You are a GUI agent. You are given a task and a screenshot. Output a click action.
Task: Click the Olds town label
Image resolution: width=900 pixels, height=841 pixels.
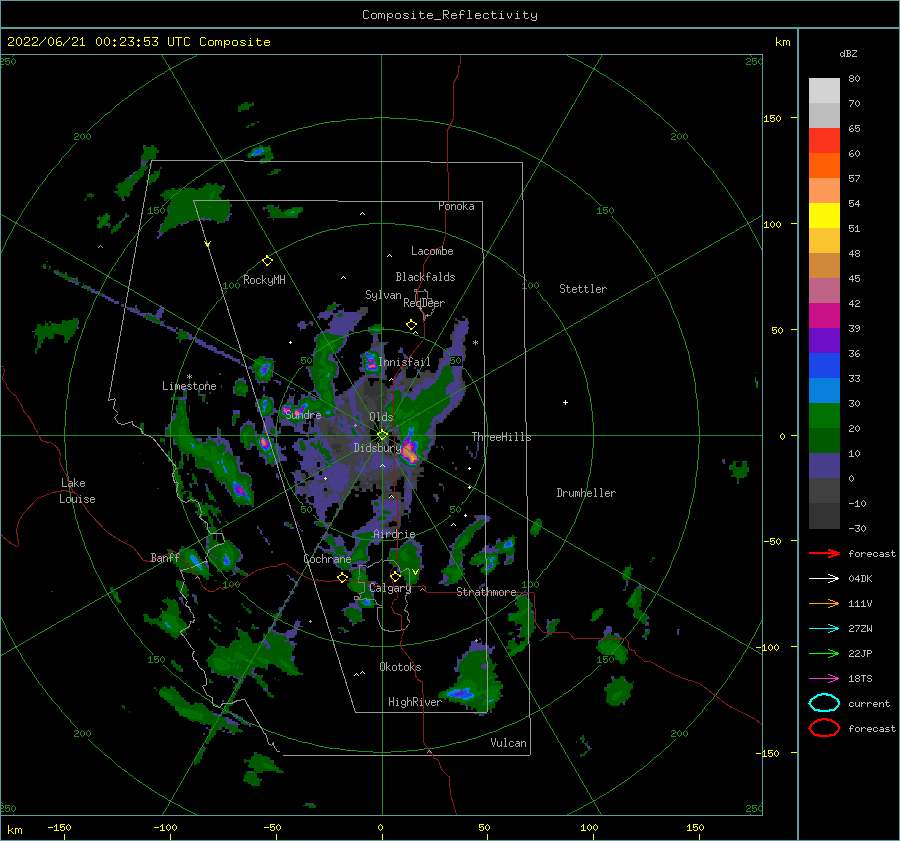pyautogui.click(x=381, y=417)
